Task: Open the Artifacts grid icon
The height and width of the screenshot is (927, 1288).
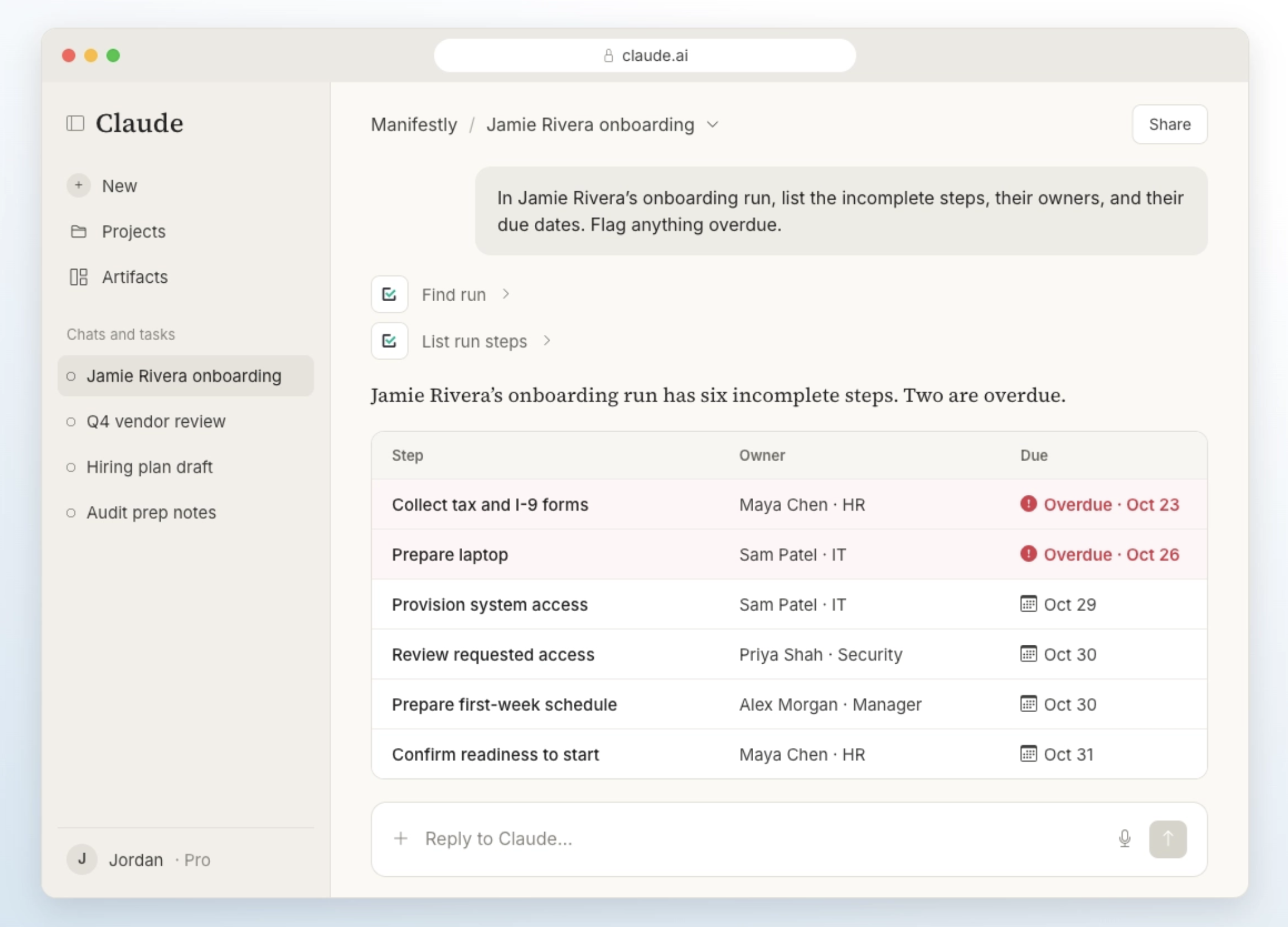Action: click(79, 276)
